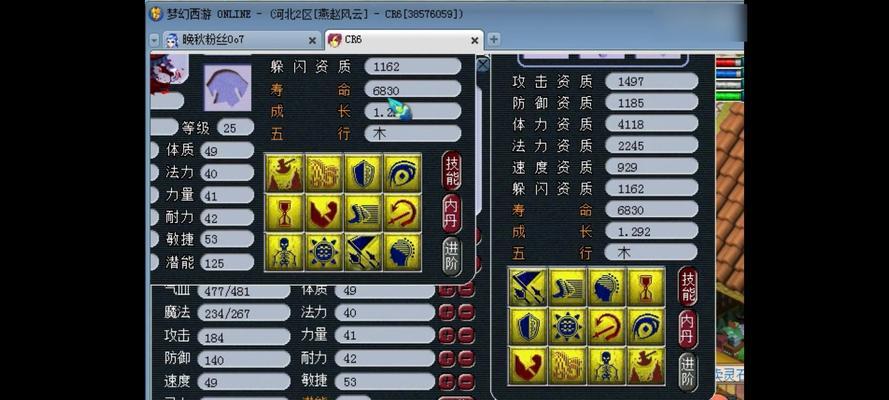Screen dimensions: 889x400
Task: Add a new tab with the plus button
Action: pyautogui.click(x=494, y=40)
